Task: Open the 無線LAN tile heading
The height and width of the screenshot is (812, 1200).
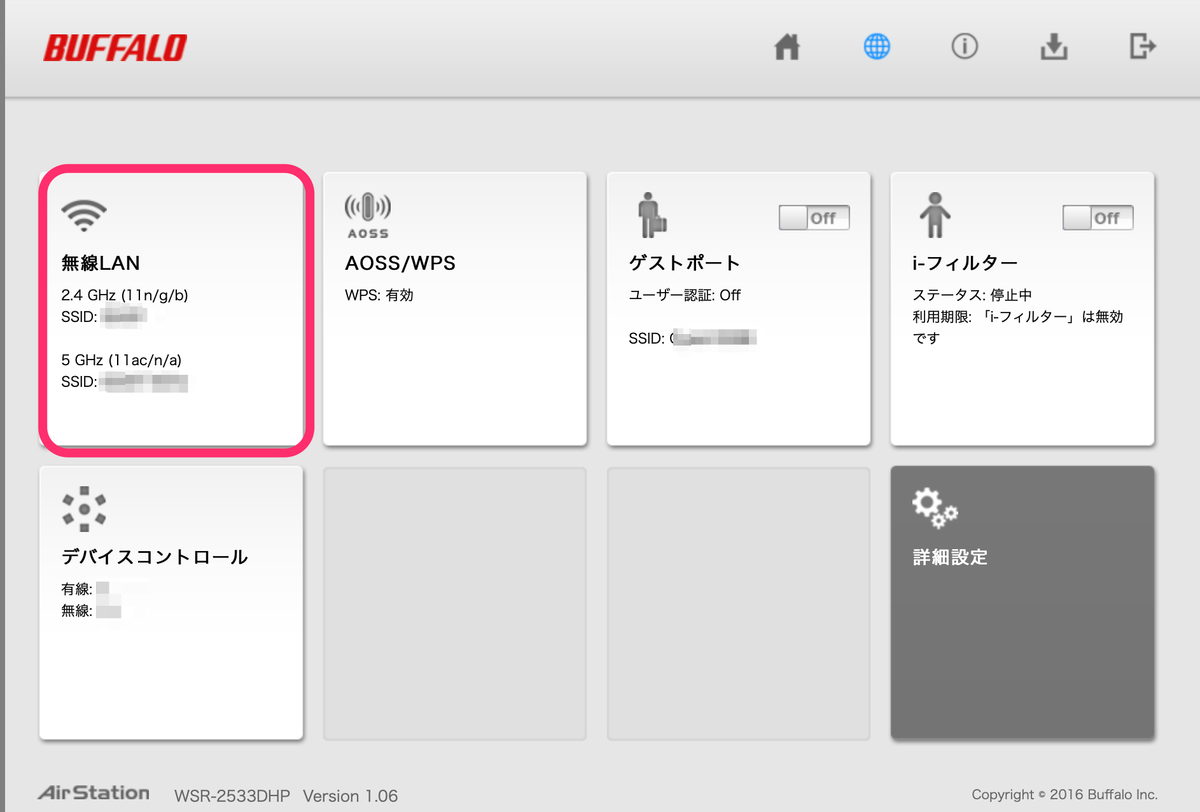Action: pos(101,264)
